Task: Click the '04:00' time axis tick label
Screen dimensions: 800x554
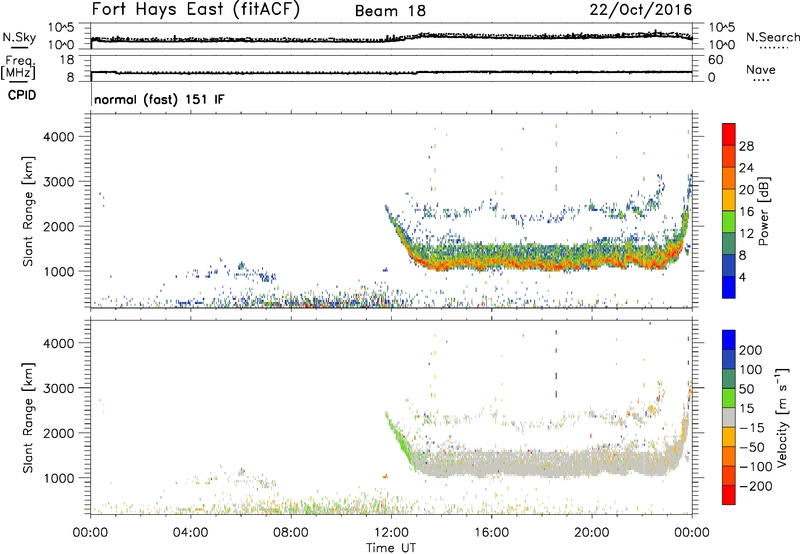Action: [x=191, y=533]
